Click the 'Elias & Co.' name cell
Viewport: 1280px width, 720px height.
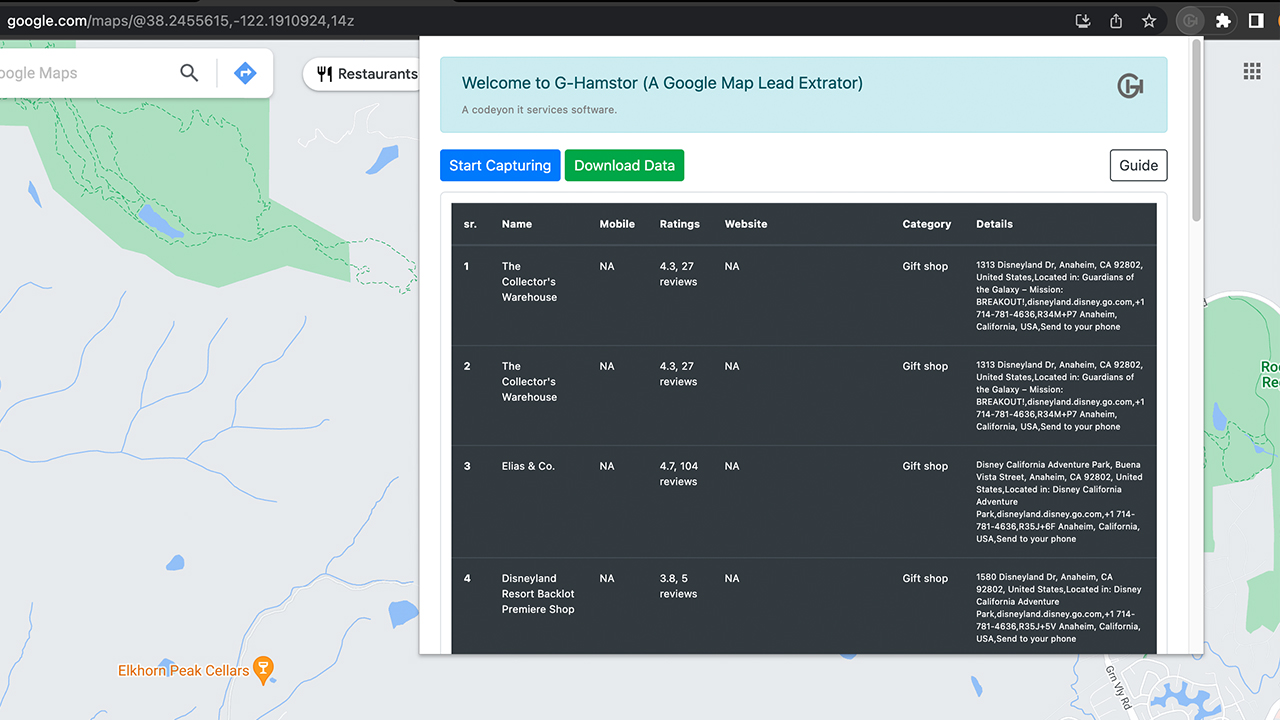coord(528,466)
